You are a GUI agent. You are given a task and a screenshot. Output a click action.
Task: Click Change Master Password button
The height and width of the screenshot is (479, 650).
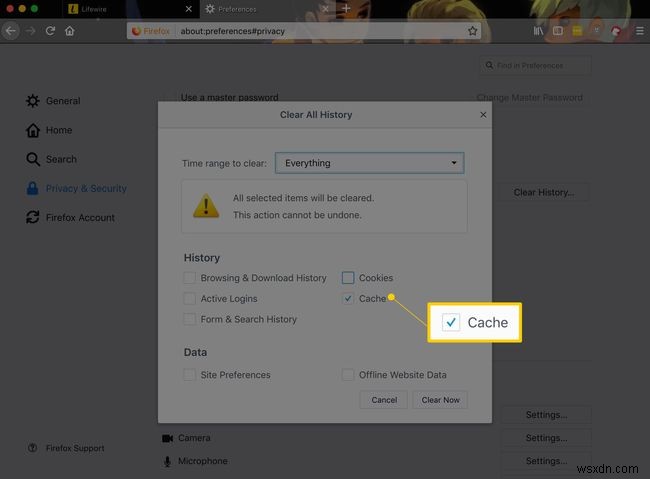(529, 98)
